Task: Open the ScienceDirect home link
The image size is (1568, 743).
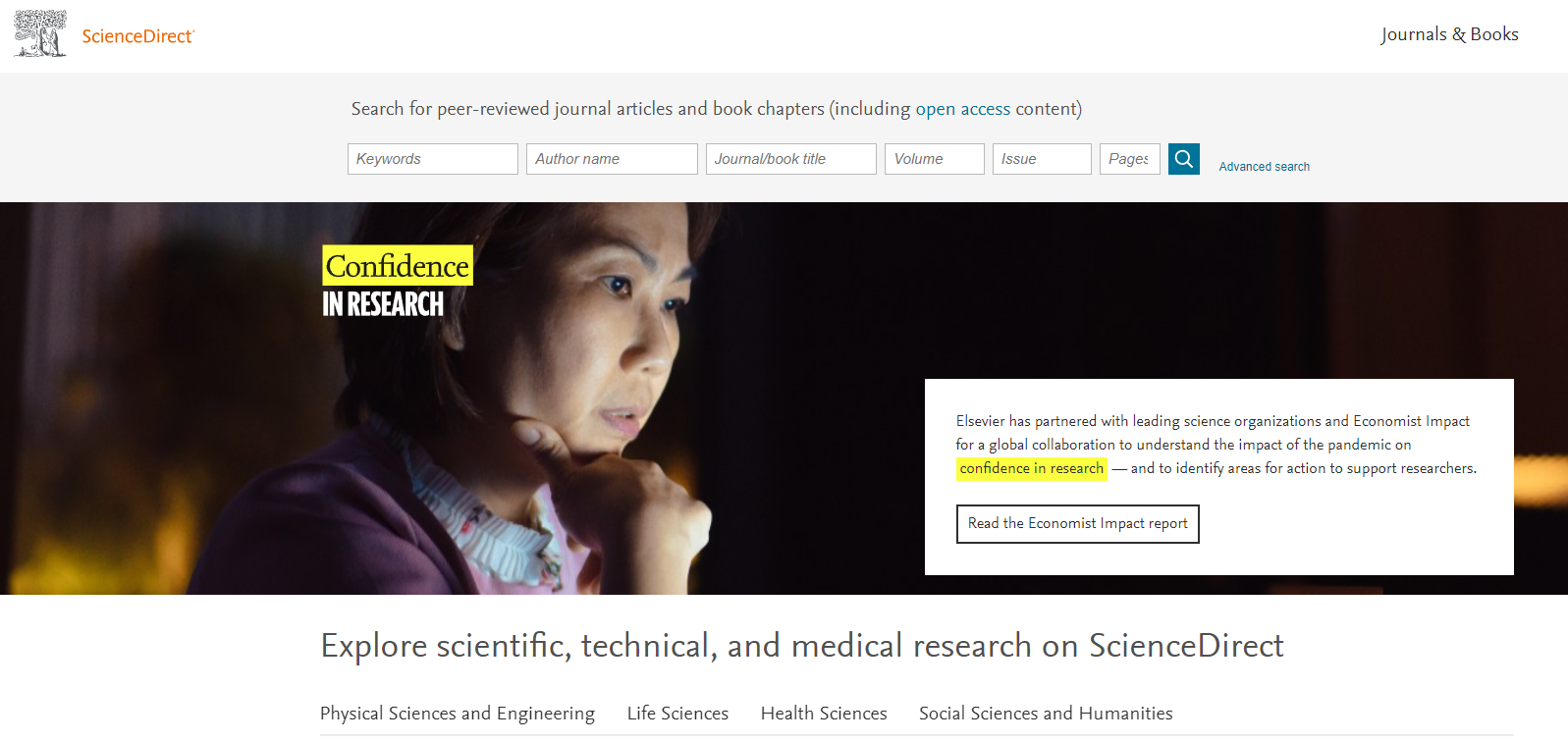Action: 138,36
